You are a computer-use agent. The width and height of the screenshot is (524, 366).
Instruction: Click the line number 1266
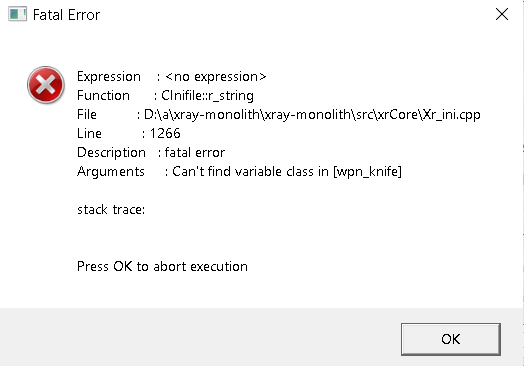coord(165,133)
